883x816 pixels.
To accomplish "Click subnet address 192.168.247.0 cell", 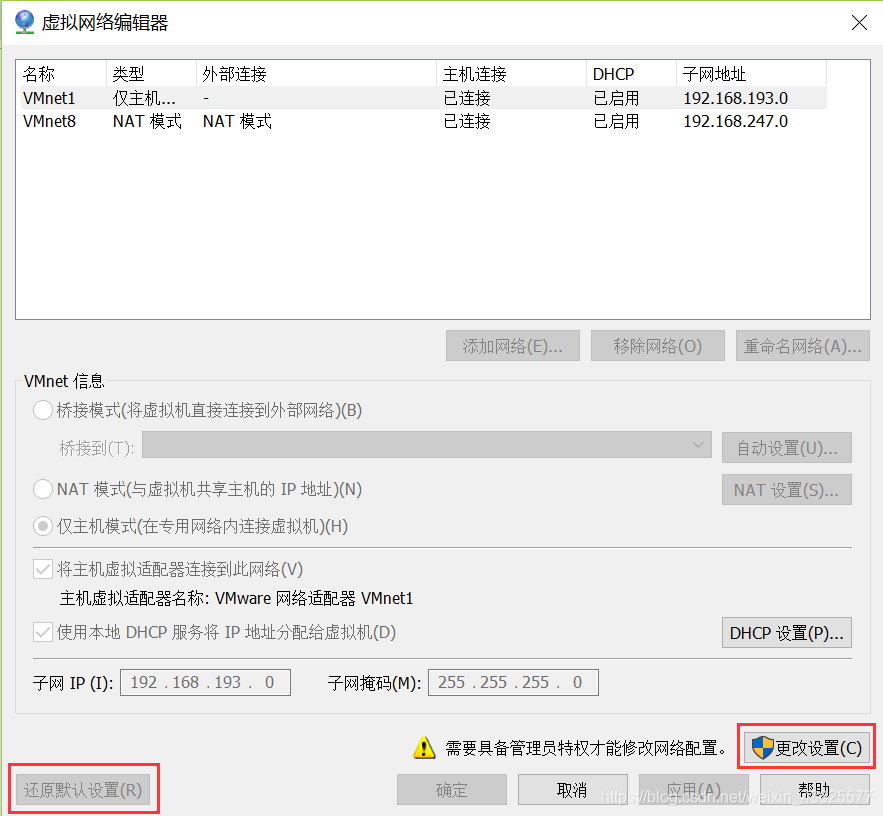I will 735,121.
